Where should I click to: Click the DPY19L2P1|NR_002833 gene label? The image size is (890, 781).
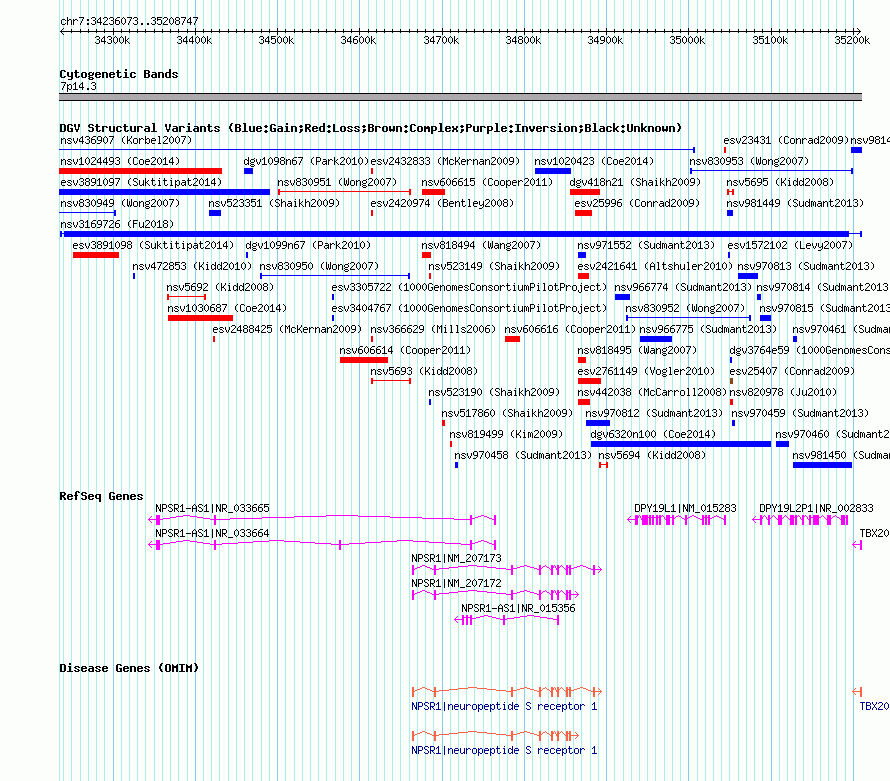pyautogui.click(x=816, y=509)
